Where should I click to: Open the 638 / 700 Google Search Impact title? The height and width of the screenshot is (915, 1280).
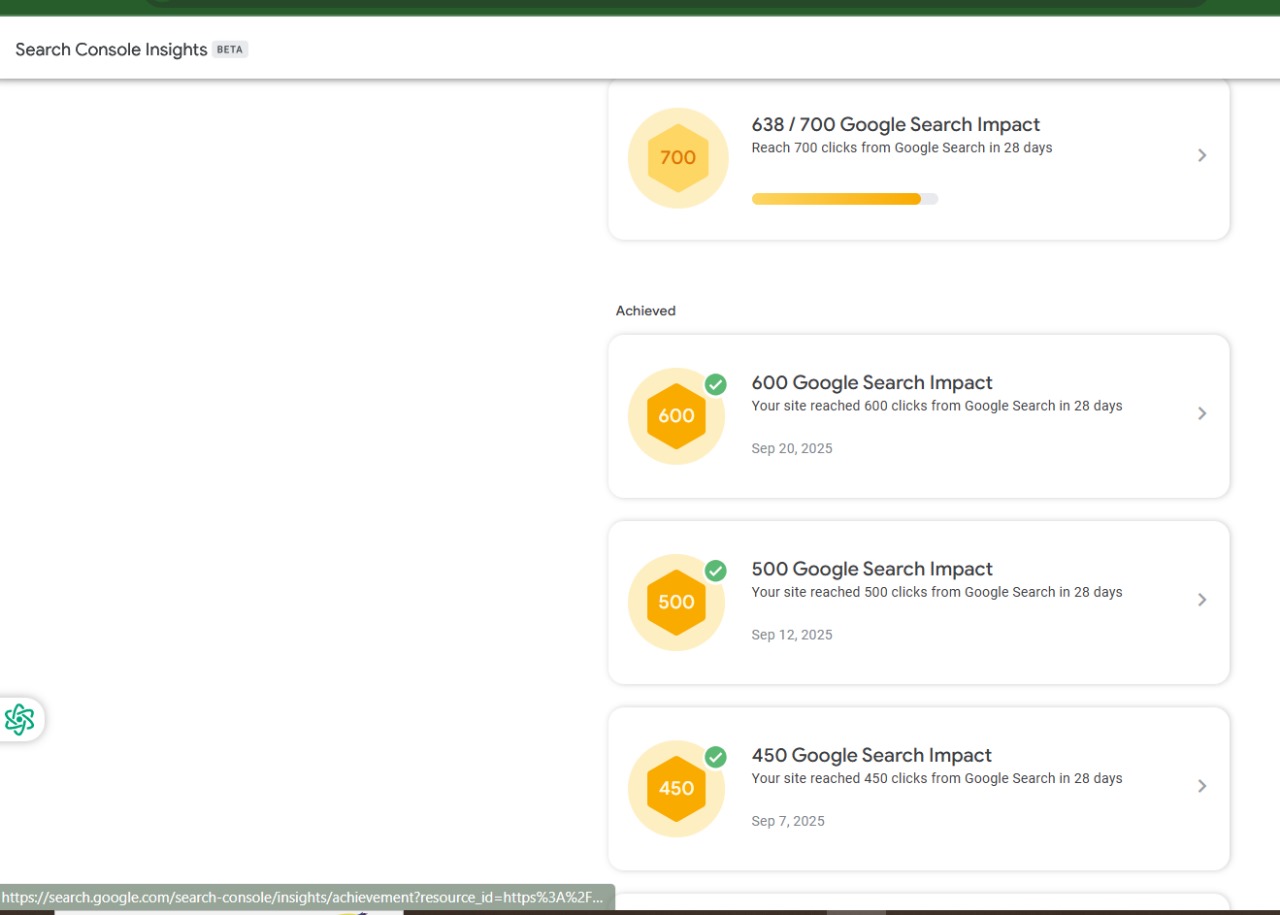tap(896, 124)
